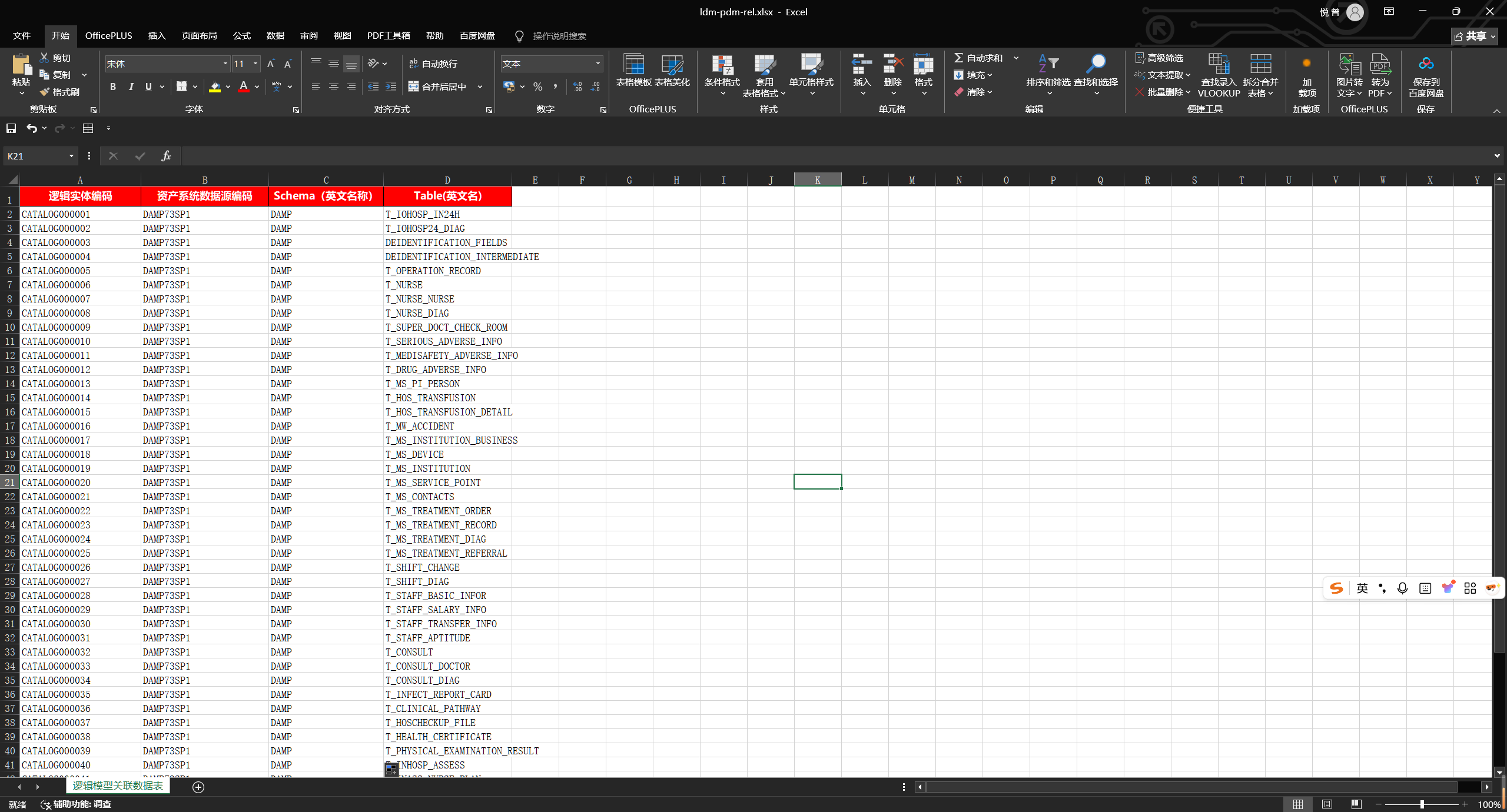Expand the font name dropdown
The image size is (1507, 812).
coord(225,64)
